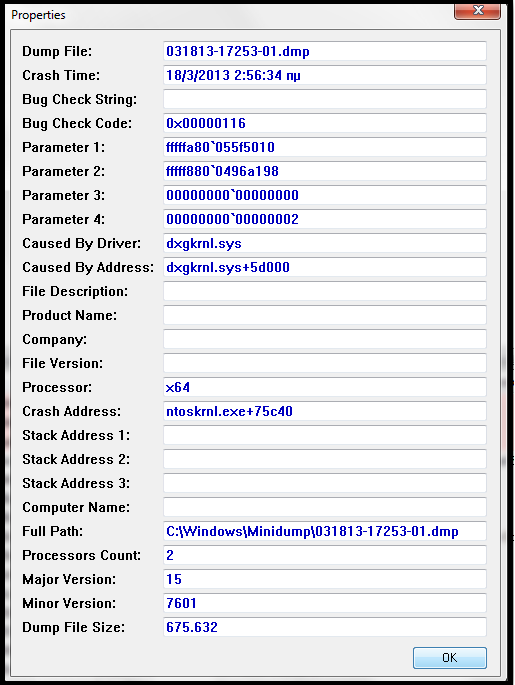Focus the empty File Description field
The image size is (515, 685).
pyautogui.click(x=325, y=291)
